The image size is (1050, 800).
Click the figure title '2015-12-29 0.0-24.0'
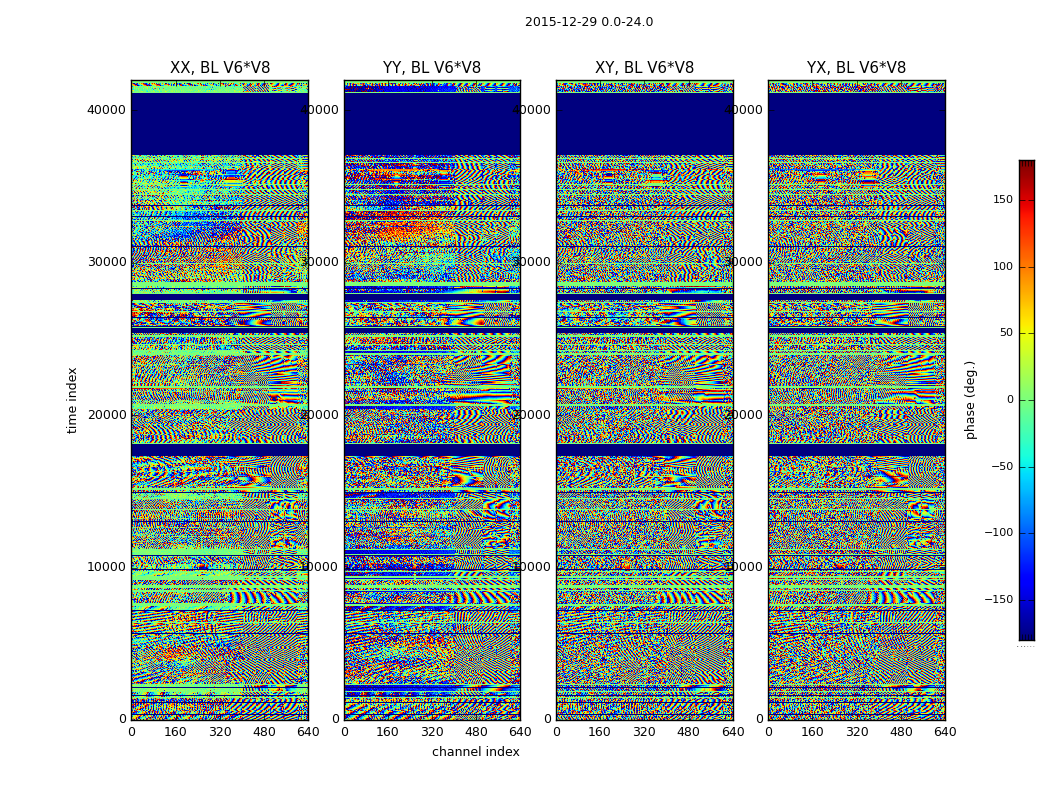(589, 22)
